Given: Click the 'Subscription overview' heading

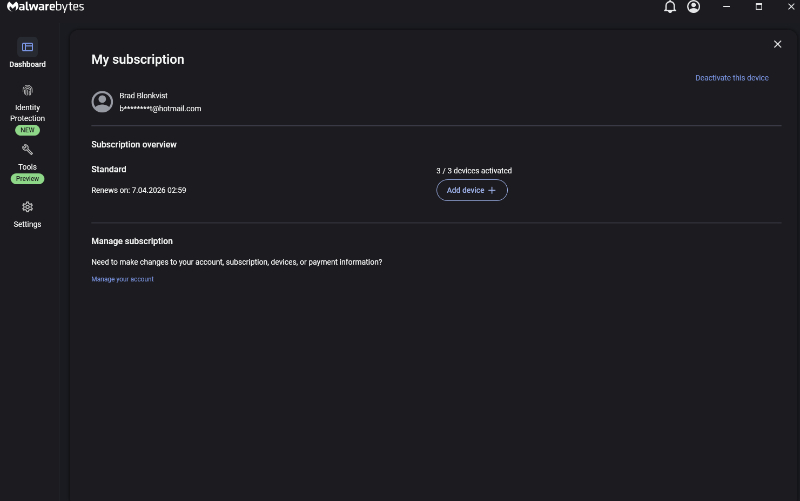Looking at the screenshot, I should 134,144.
